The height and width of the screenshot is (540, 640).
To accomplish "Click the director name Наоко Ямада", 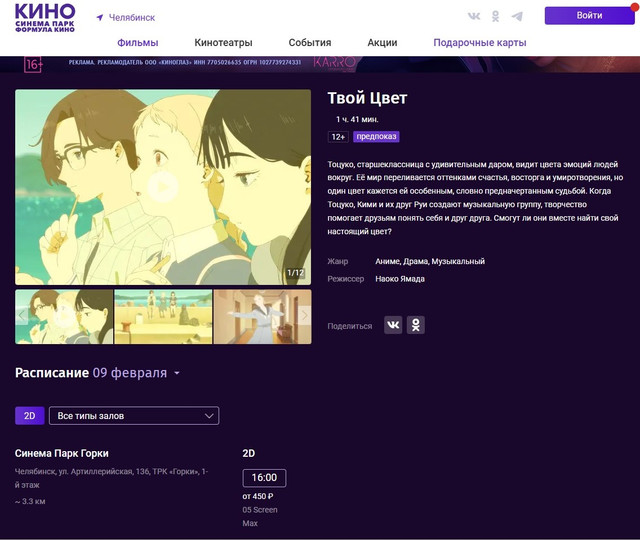I will click(x=400, y=279).
